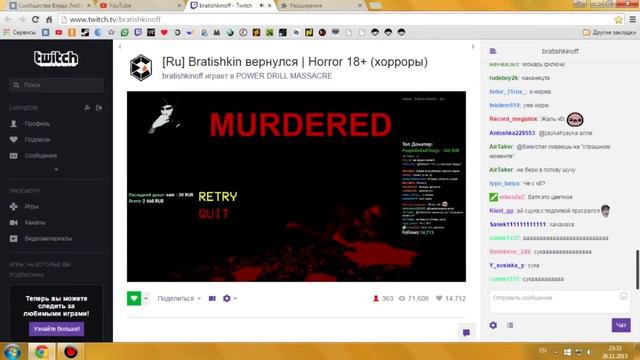This screenshot has width=640, height=360.
Task: Click the chat rooms icon at the chat header
Action: (493, 51)
